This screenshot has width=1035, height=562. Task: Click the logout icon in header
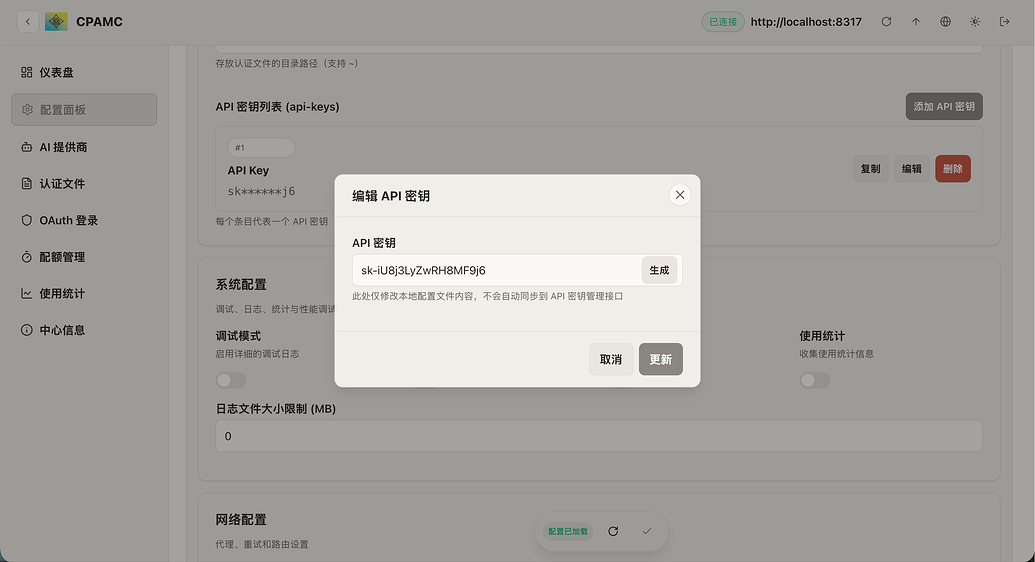pos(1005,22)
